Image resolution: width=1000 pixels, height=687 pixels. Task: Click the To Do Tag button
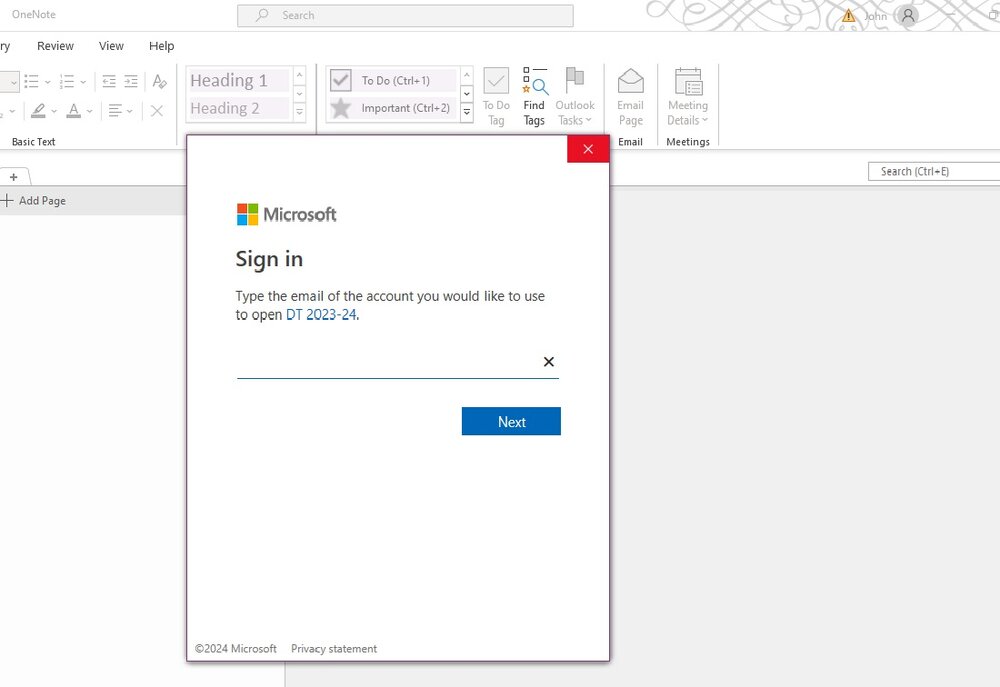496,97
